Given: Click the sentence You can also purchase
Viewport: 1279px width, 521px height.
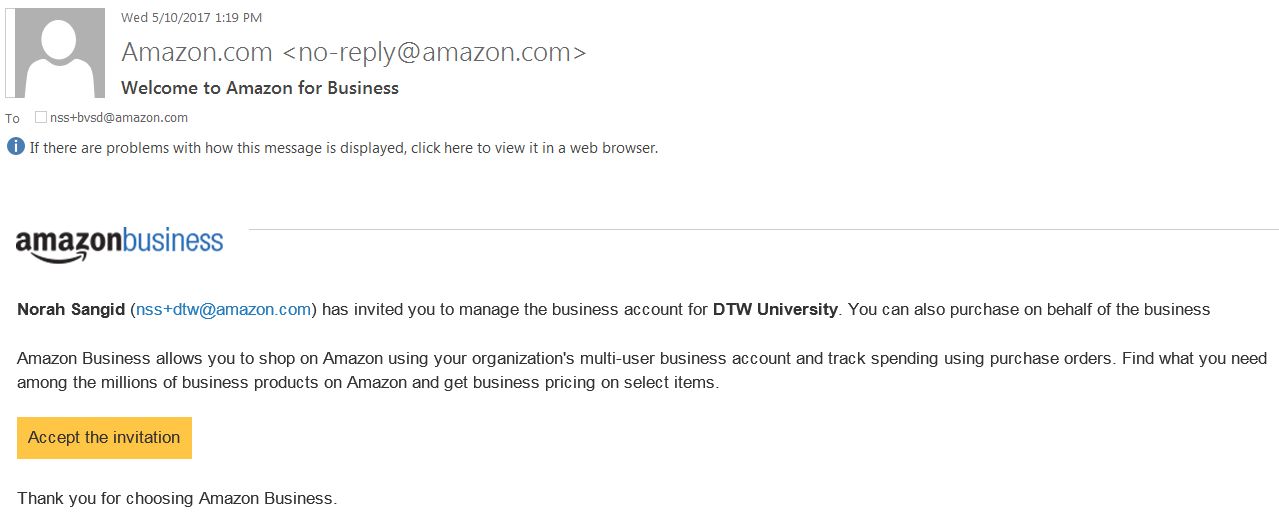Looking at the screenshot, I should [1029, 310].
